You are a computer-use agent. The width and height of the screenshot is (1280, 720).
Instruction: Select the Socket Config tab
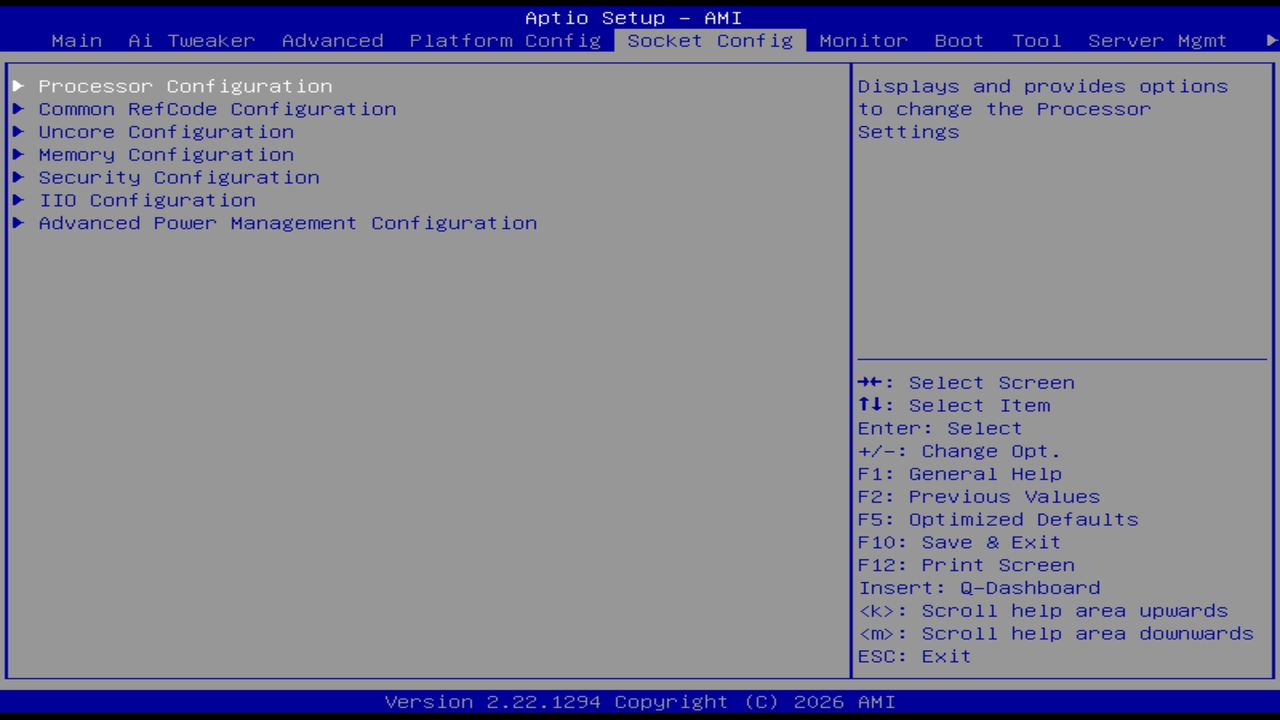710,41
